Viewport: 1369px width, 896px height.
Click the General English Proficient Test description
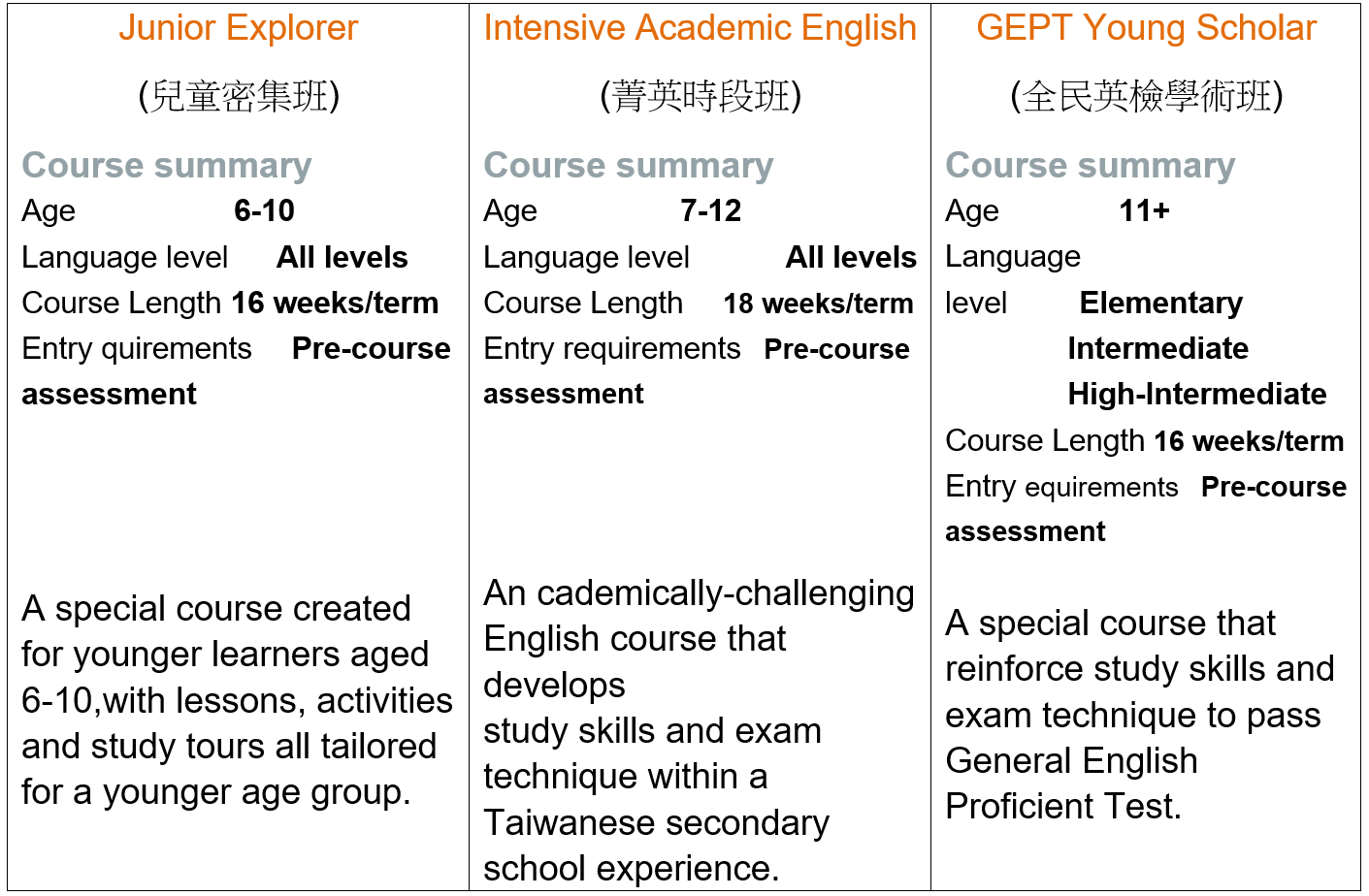click(x=1140, y=715)
